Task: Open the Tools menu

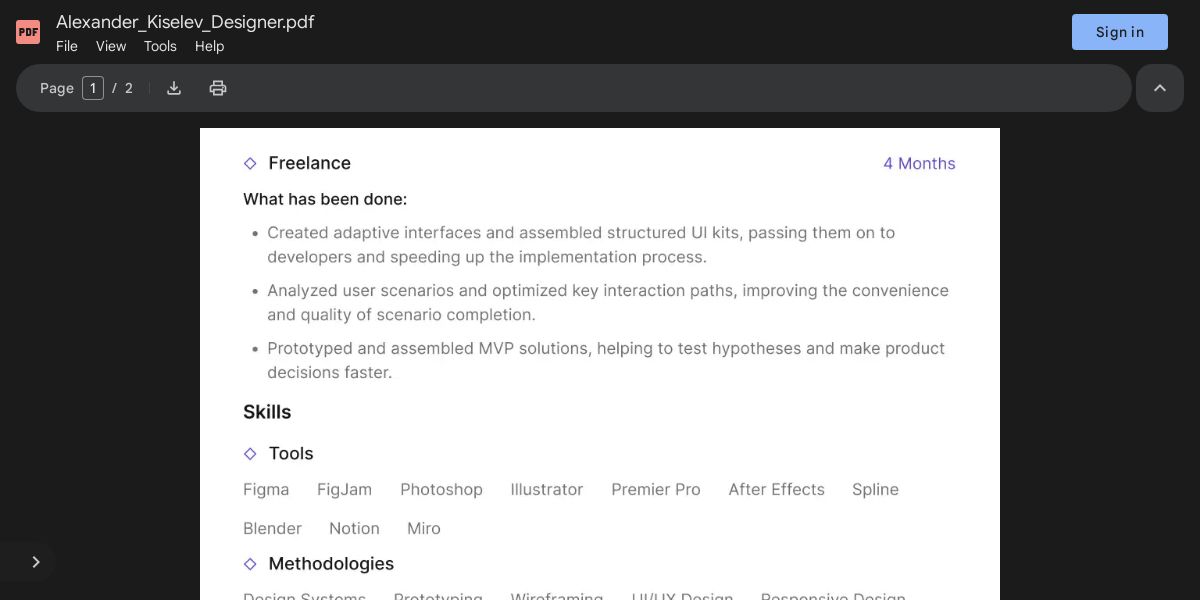Action: pos(160,46)
